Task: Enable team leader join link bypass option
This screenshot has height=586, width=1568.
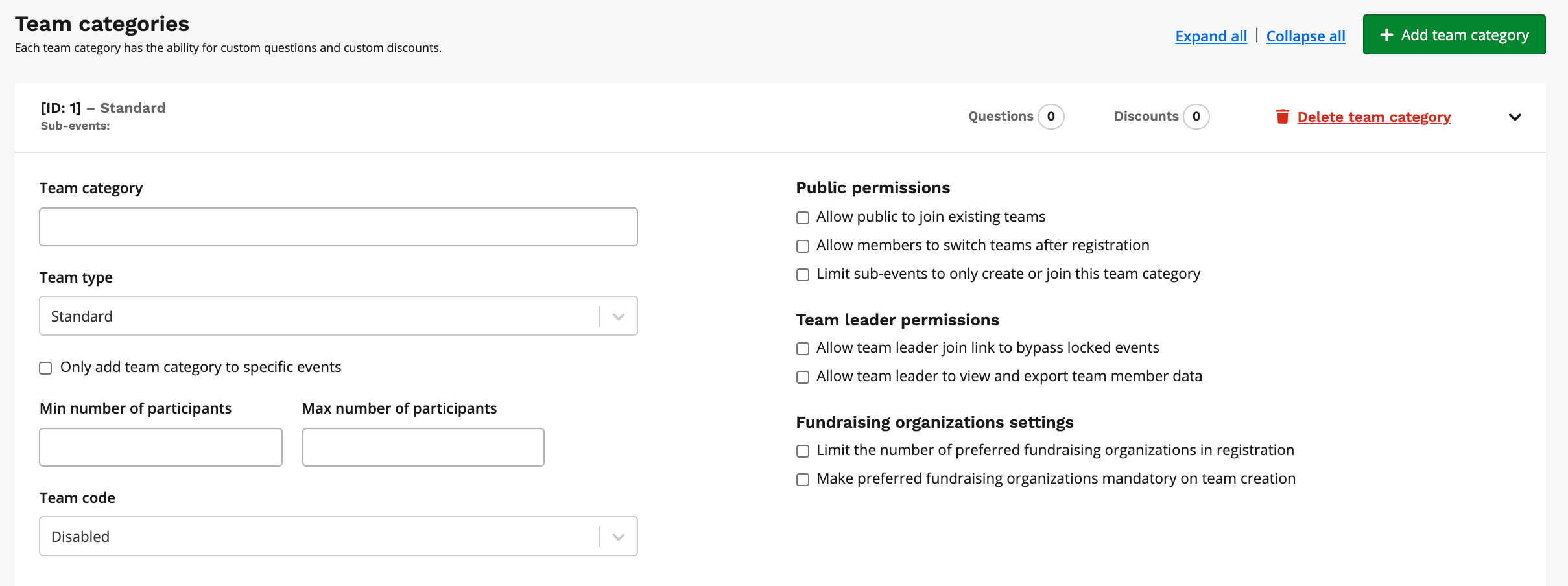Action: pos(803,349)
